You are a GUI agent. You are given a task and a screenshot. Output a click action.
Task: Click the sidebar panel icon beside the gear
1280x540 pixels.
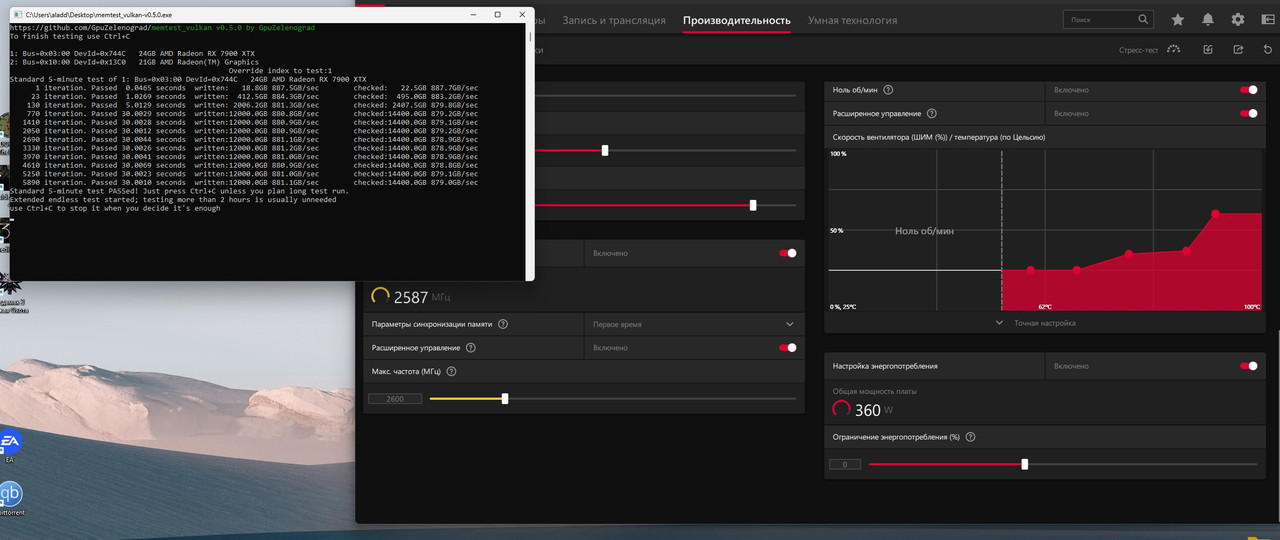[x=1268, y=20]
